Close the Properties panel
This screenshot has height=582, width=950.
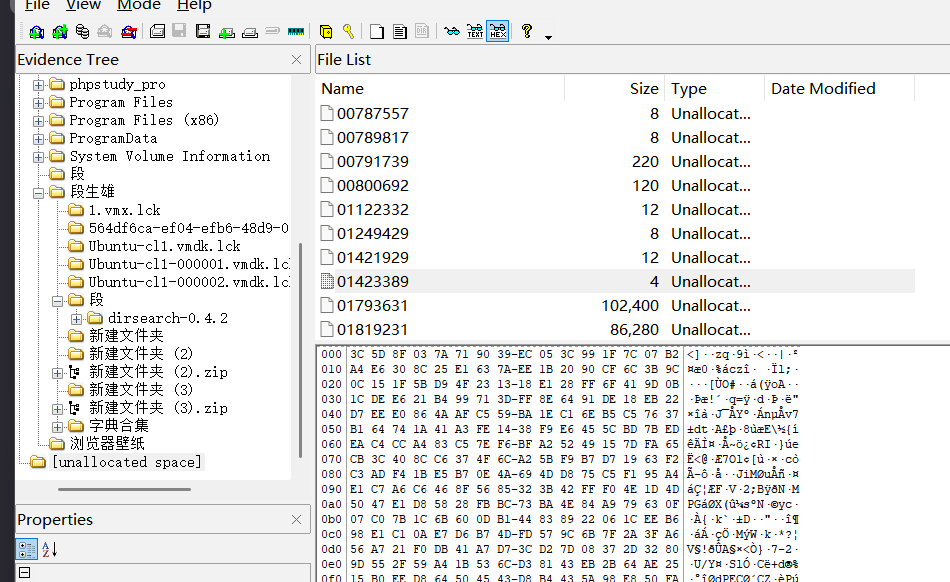click(x=296, y=520)
